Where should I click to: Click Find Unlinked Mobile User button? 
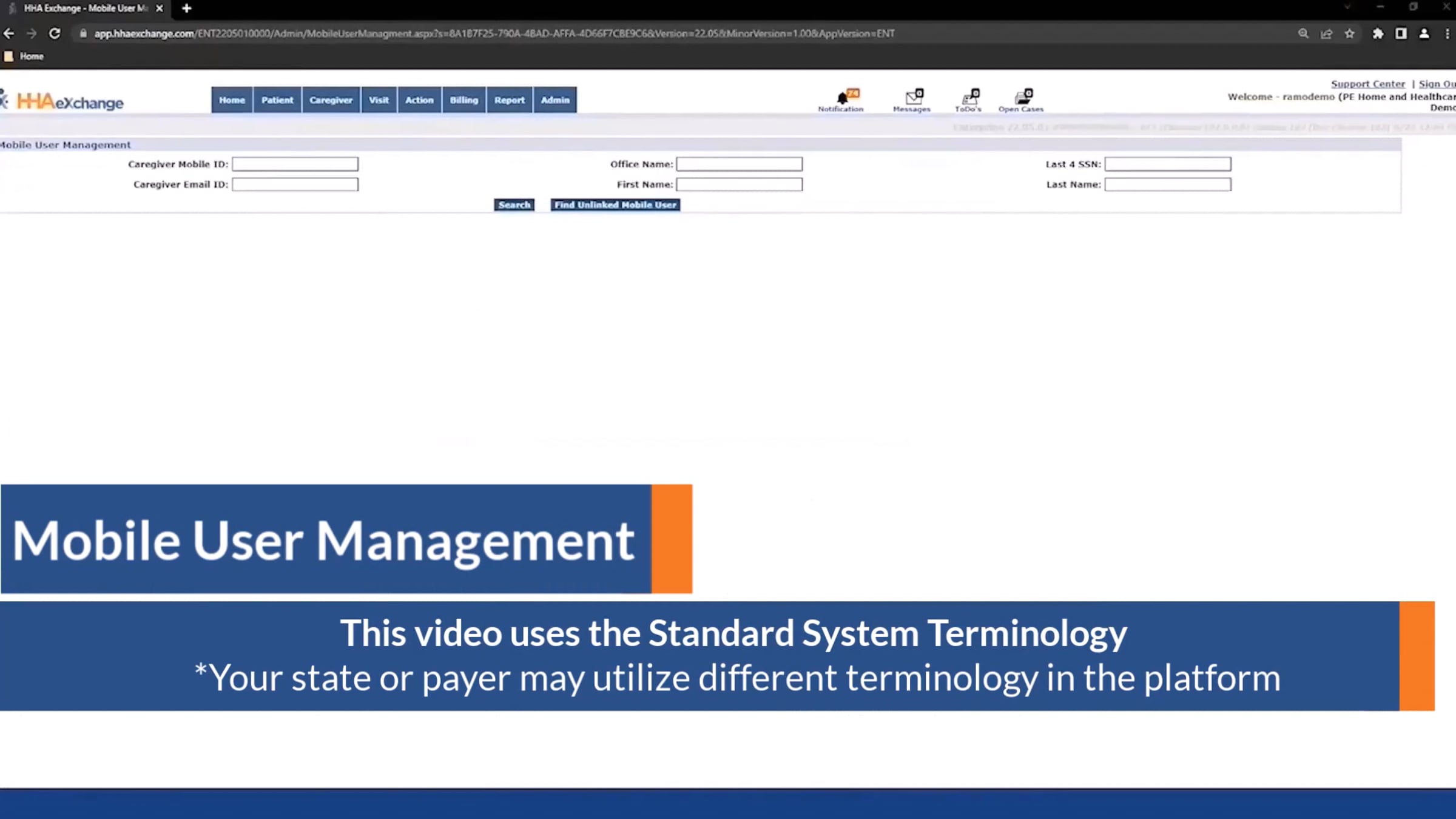(x=615, y=205)
